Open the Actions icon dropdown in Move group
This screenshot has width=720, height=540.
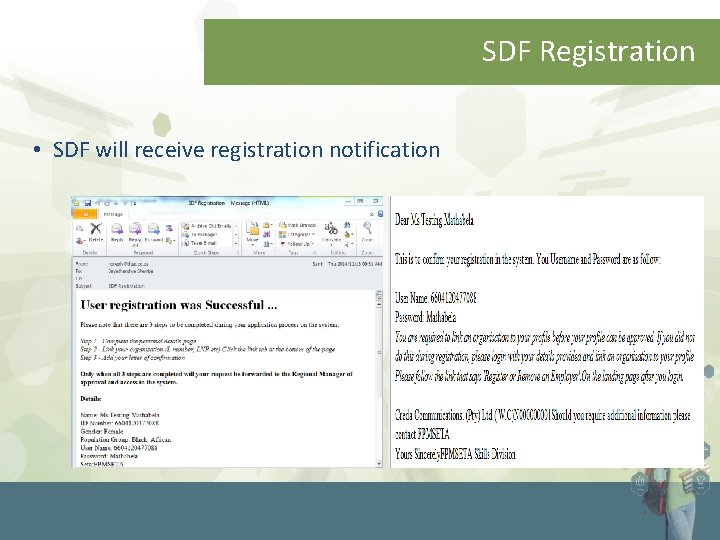pyautogui.click(x=268, y=244)
